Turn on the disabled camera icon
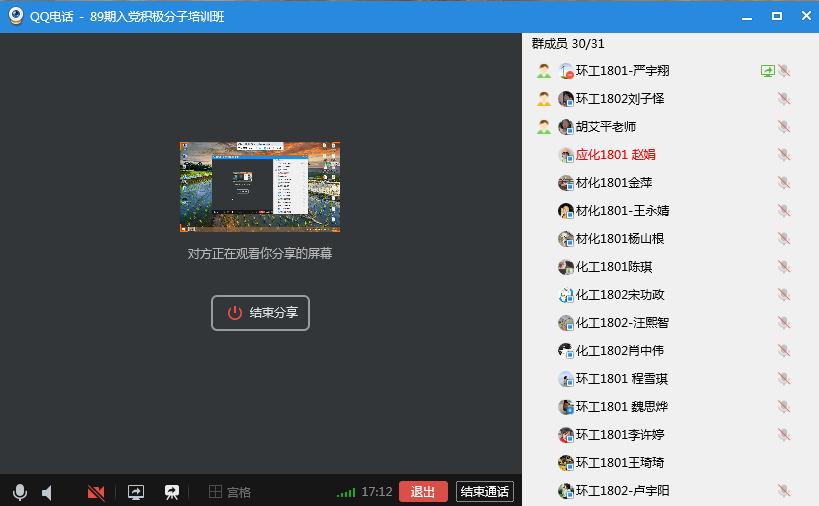The width and height of the screenshot is (819, 506). tap(96, 492)
